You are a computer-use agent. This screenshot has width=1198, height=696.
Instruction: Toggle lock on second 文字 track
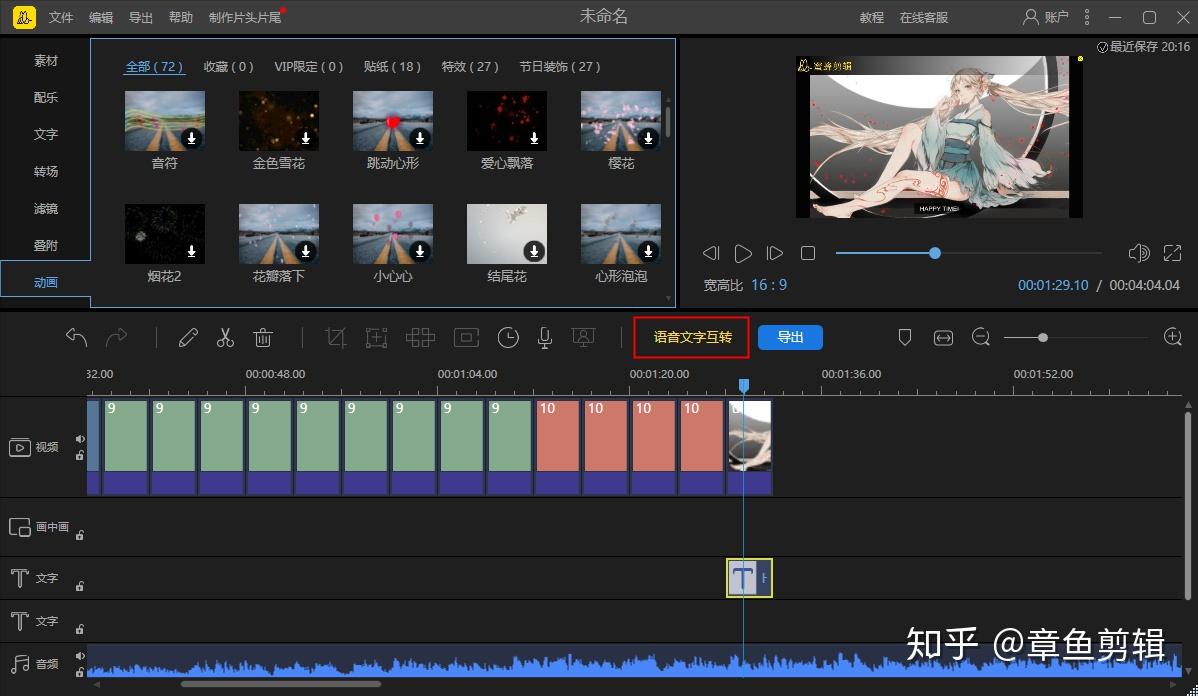pyautogui.click(x=79, y=629)
